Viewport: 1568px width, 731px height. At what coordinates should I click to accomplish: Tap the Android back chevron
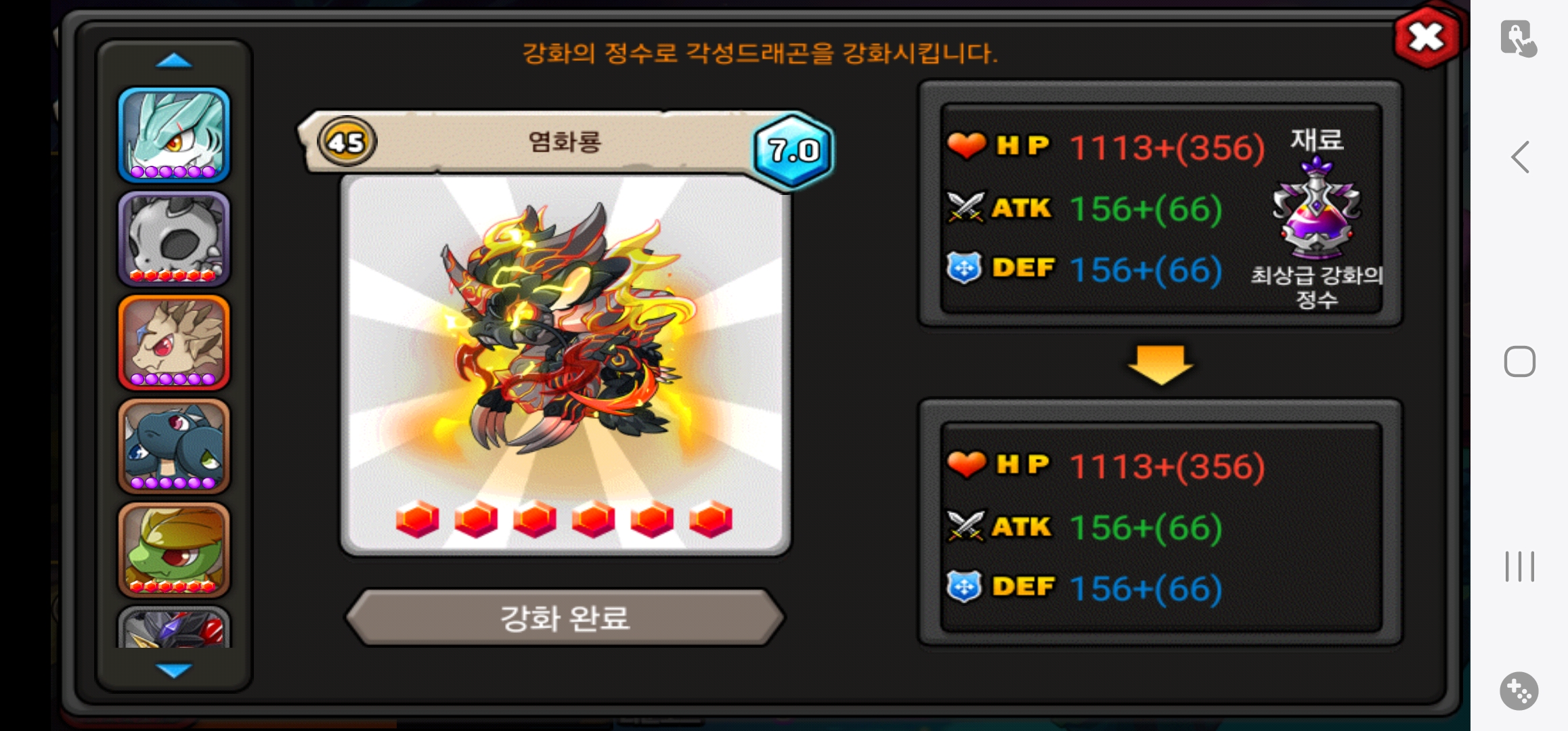coord(1520,157)
